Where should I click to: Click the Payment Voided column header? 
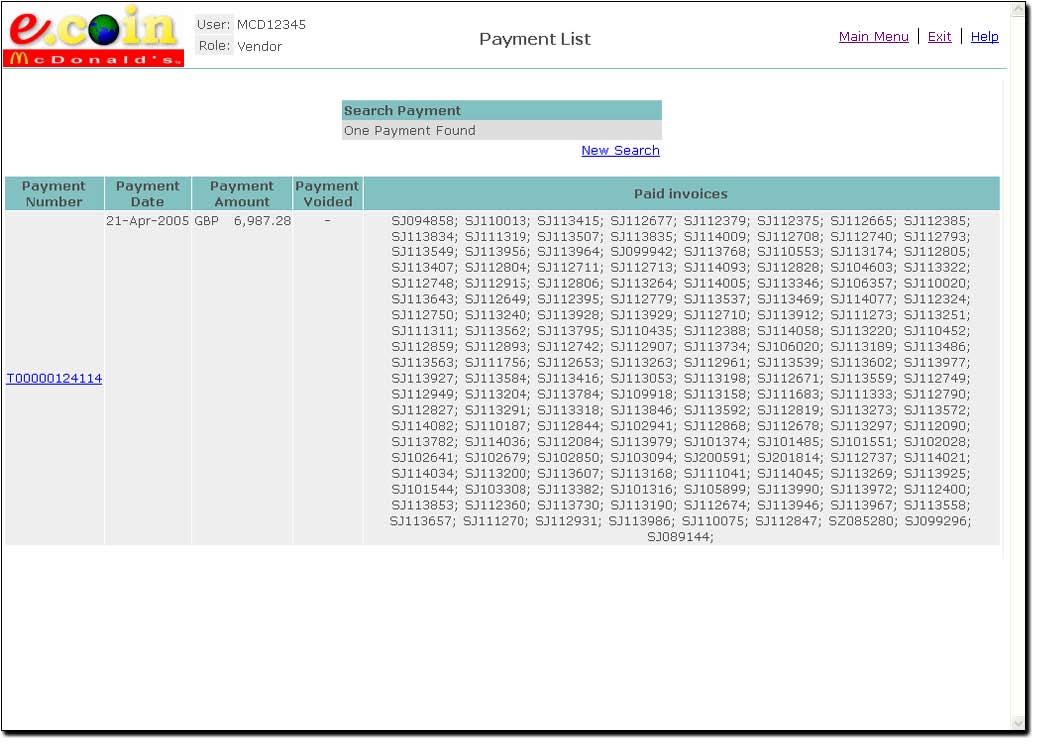click(327, 194)
